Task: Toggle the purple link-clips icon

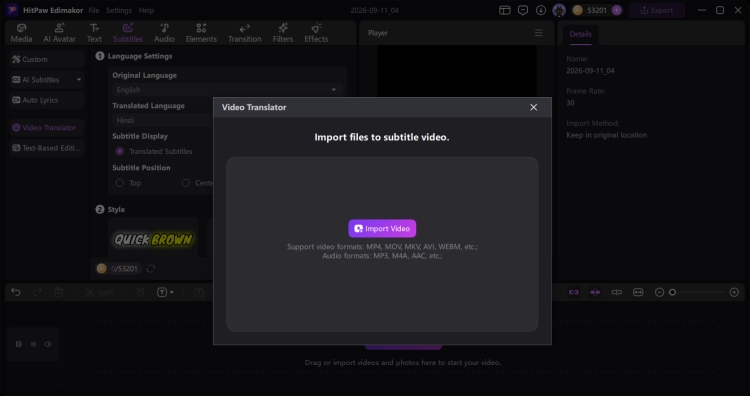Action: pos(574,292)
